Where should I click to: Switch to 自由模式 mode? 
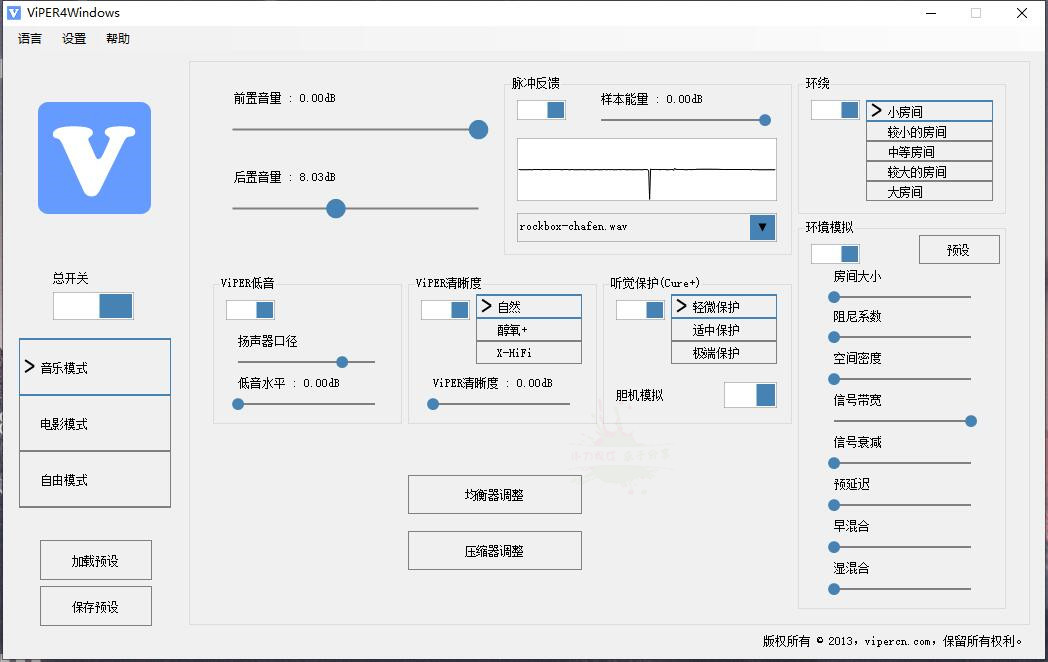coord(94,479)
